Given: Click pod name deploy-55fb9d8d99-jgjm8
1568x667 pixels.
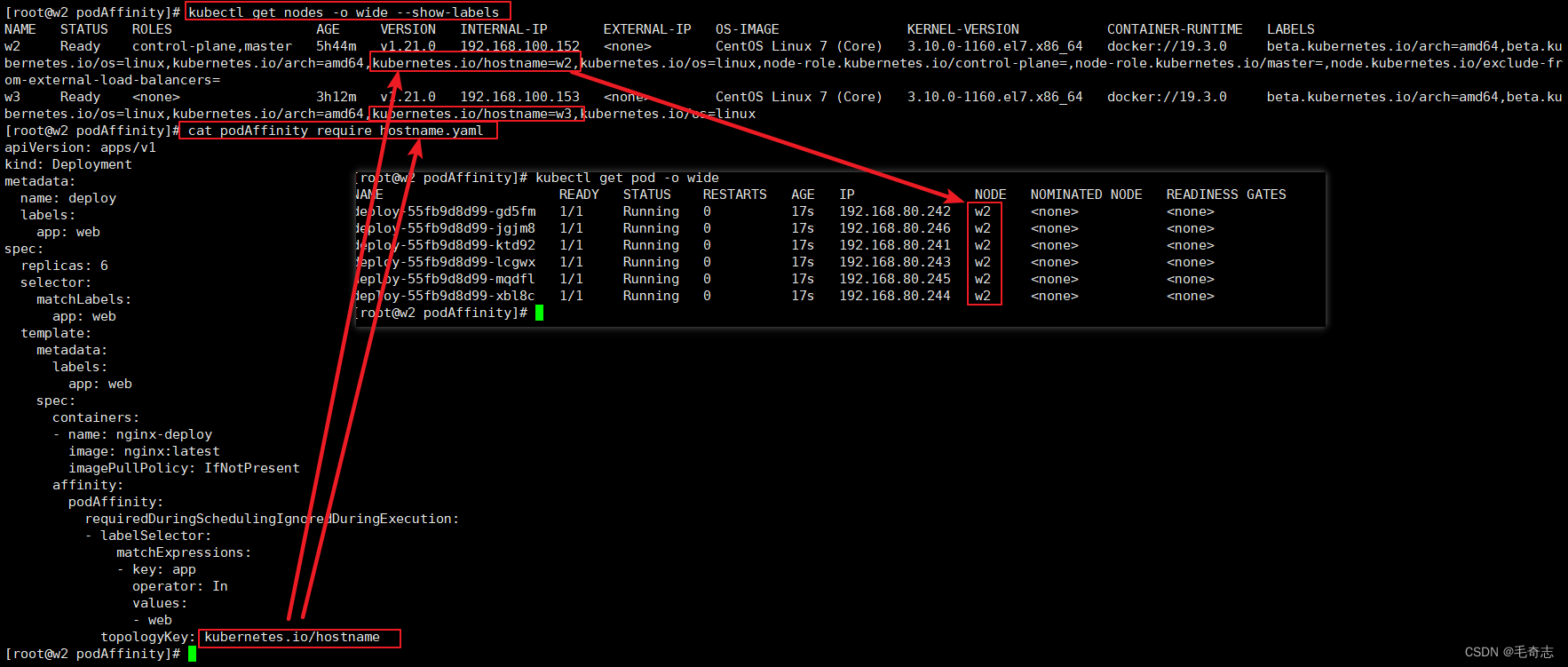Looking at the screenshot, I should coord(447,228).
